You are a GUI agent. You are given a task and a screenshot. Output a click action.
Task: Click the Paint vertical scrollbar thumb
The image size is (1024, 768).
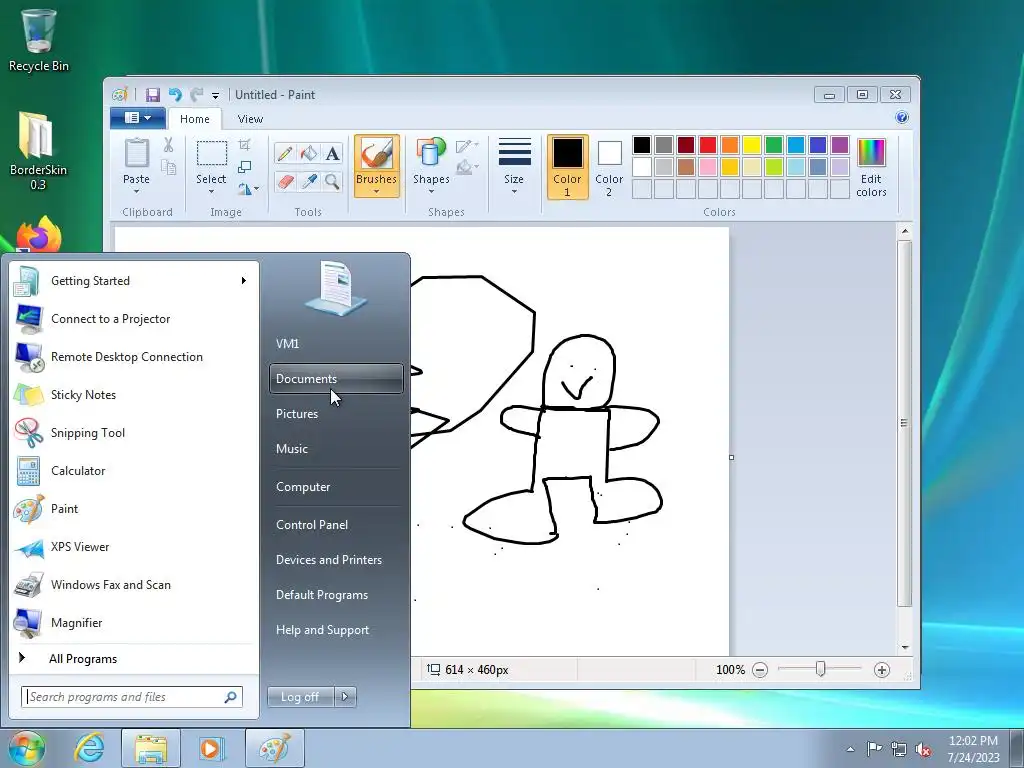(904, 423)
